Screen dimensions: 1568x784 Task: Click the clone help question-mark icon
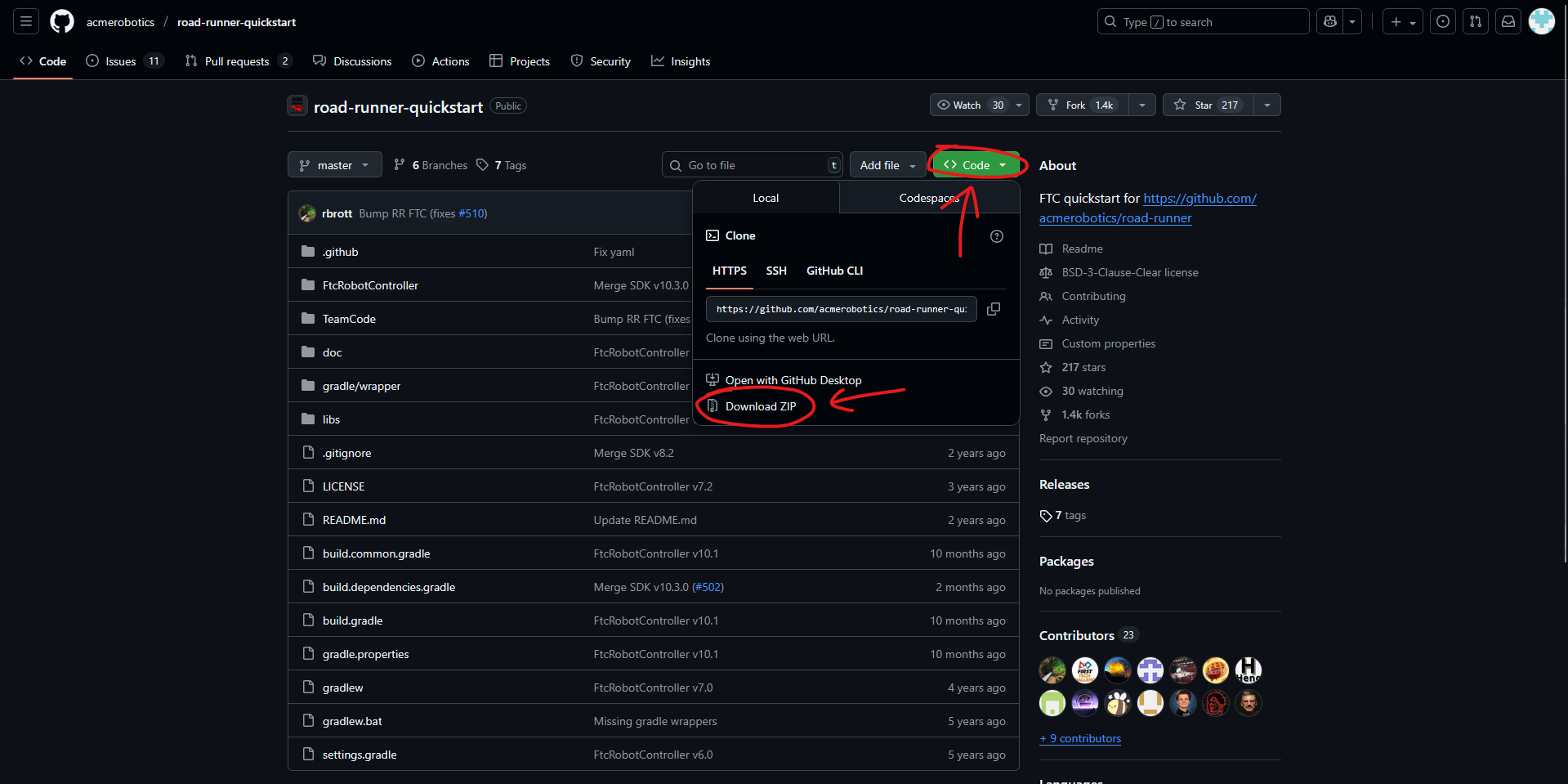point(996,236)
